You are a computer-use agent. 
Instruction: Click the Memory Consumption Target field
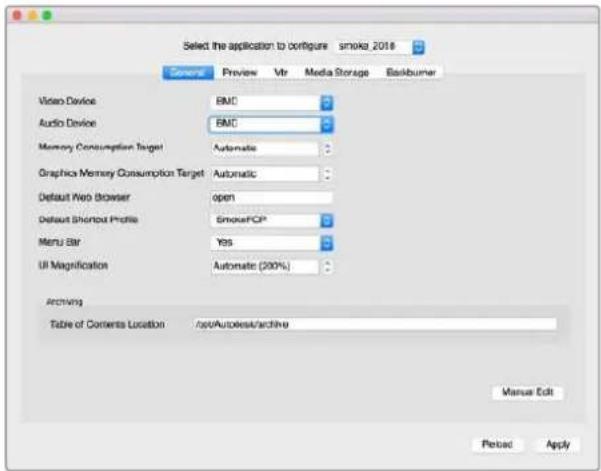point(265,149)
